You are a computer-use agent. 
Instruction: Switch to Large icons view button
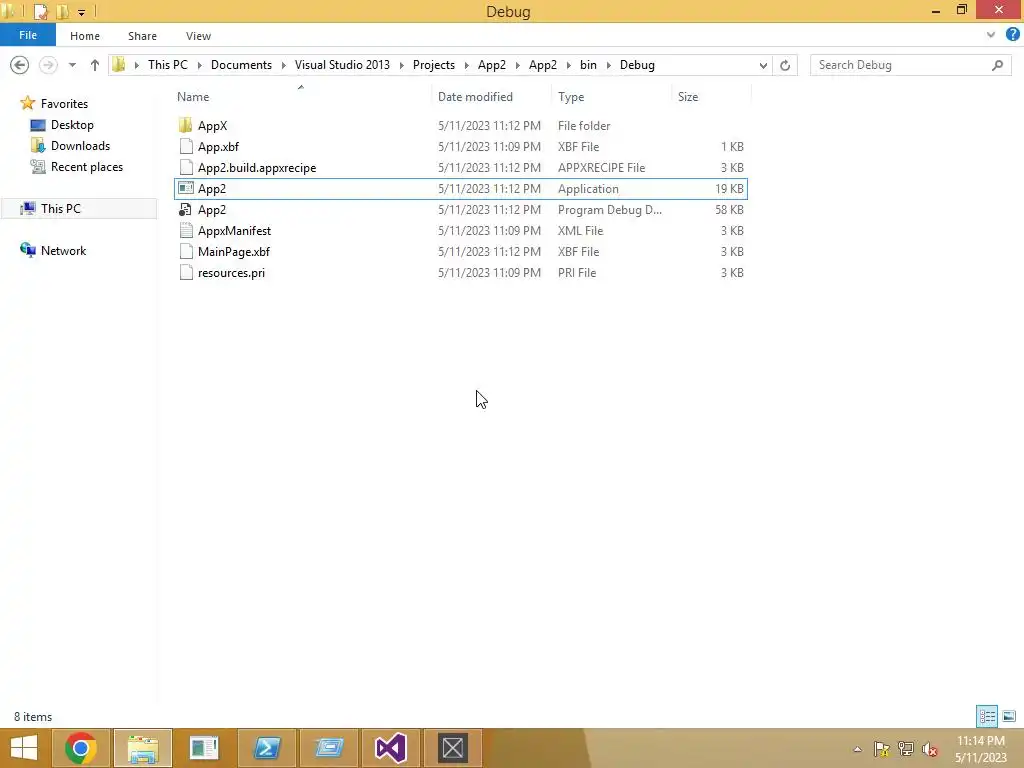(x=1008, y=716)
